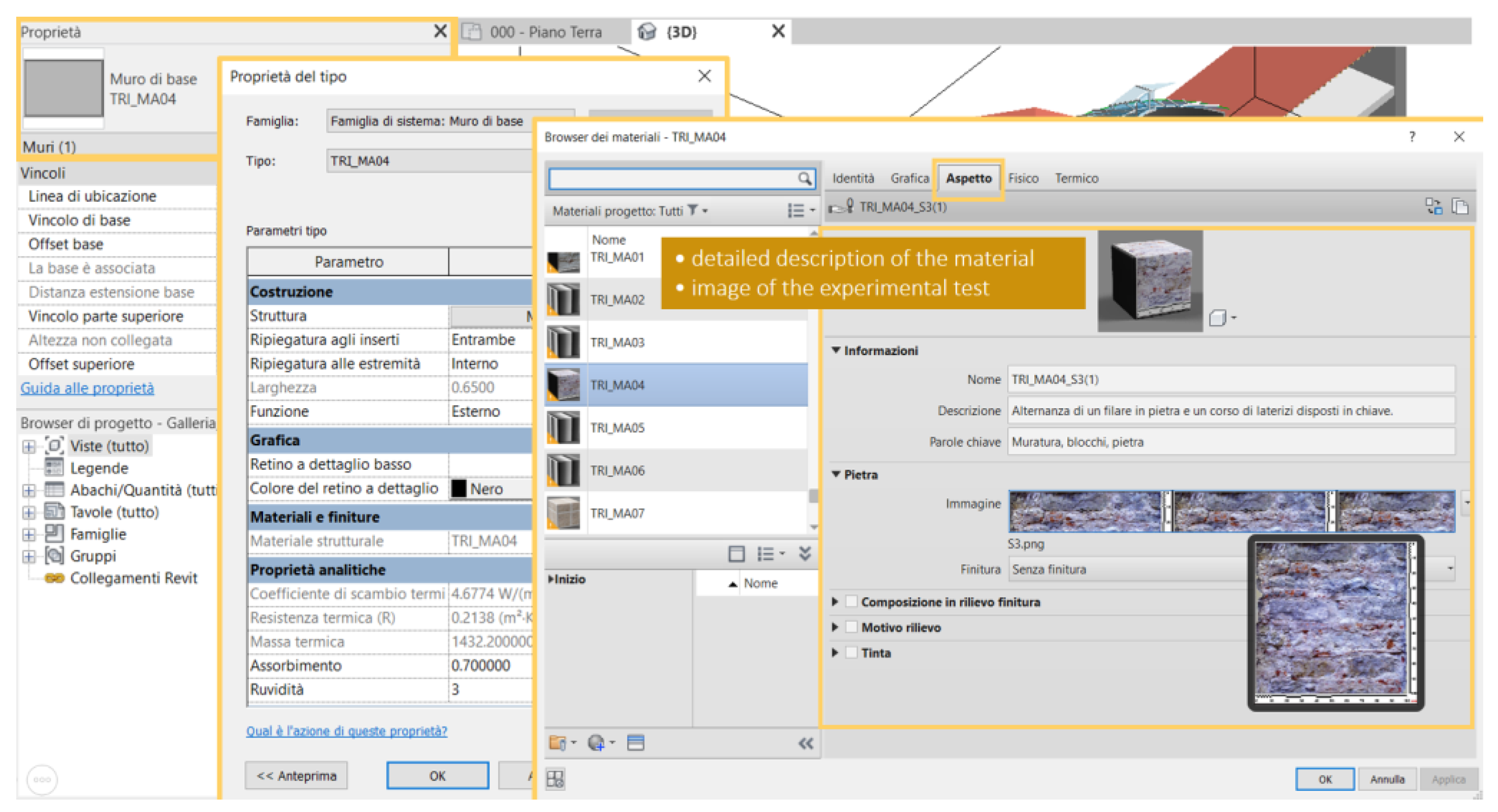Collapse material editor with double chevron icon
The image size is (1498, 812).
pyautogui.click(x=806, y=743)
